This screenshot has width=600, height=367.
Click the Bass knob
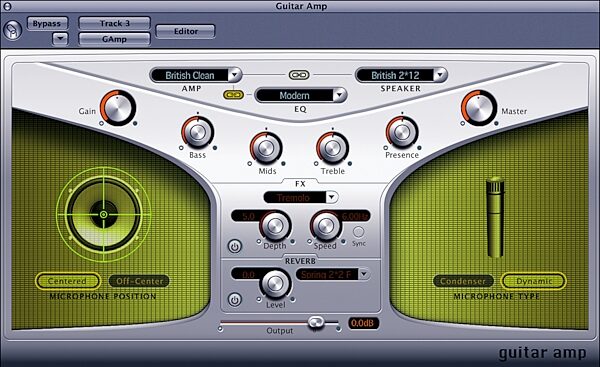pos(197,132)
